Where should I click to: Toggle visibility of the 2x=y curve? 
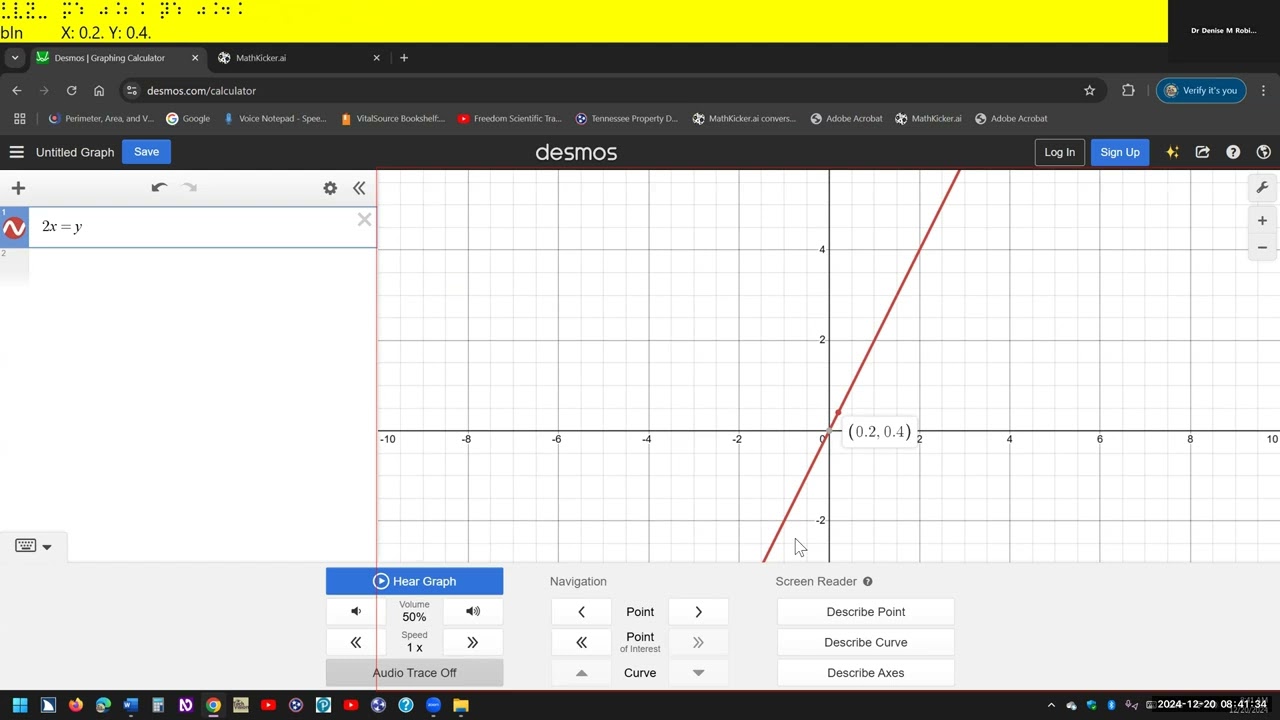click(14, 229)
